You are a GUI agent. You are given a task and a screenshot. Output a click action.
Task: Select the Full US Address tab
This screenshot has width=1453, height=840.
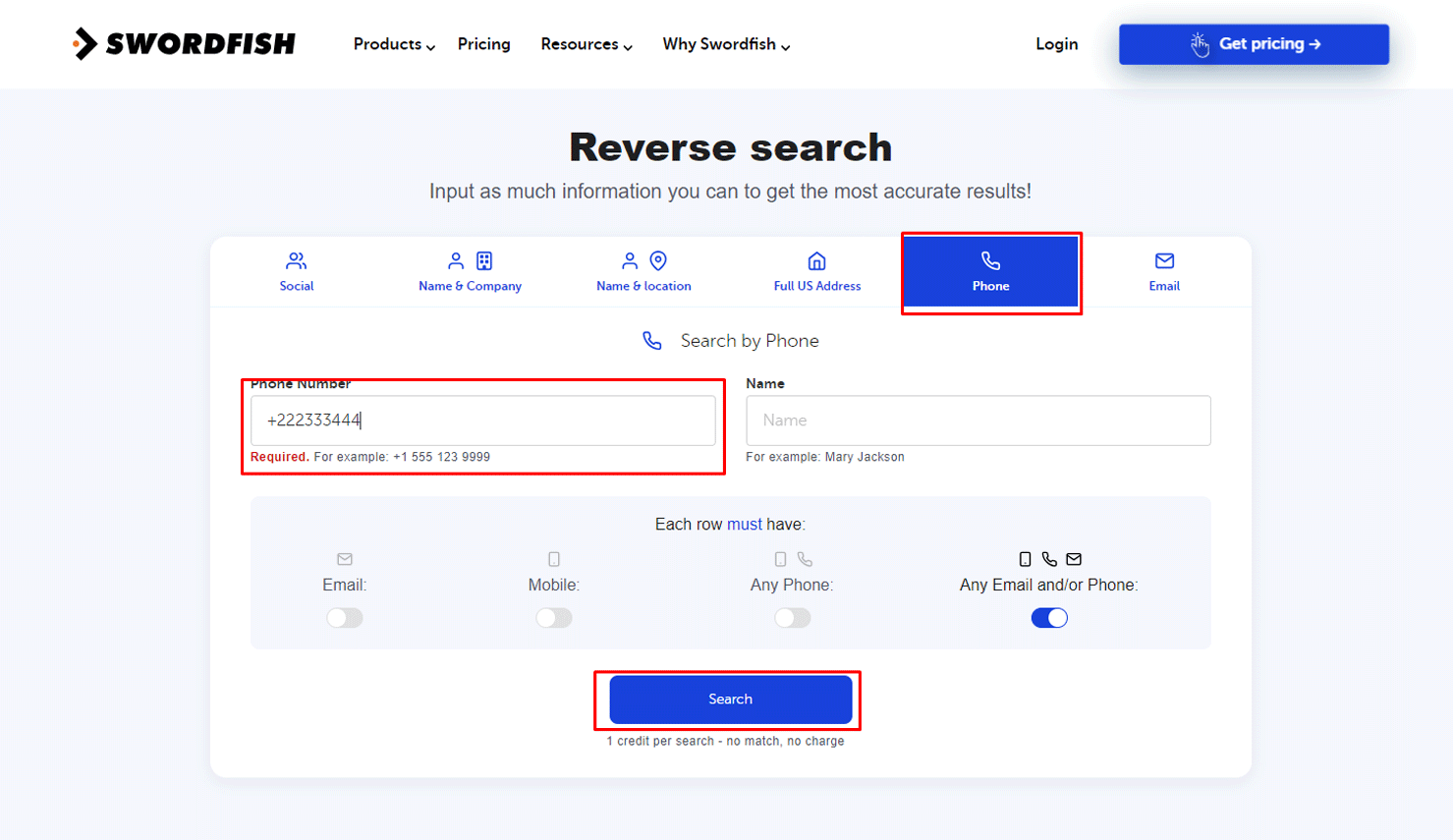click(816, 271)
